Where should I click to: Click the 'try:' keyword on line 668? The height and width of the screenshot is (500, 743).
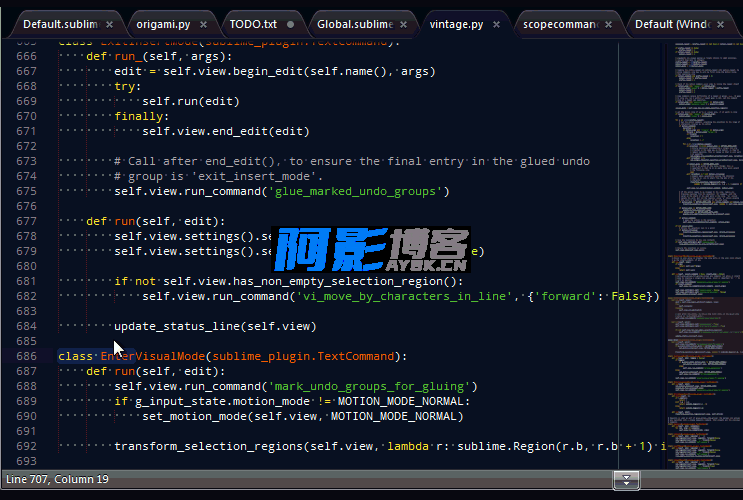[x=127, y=86]
